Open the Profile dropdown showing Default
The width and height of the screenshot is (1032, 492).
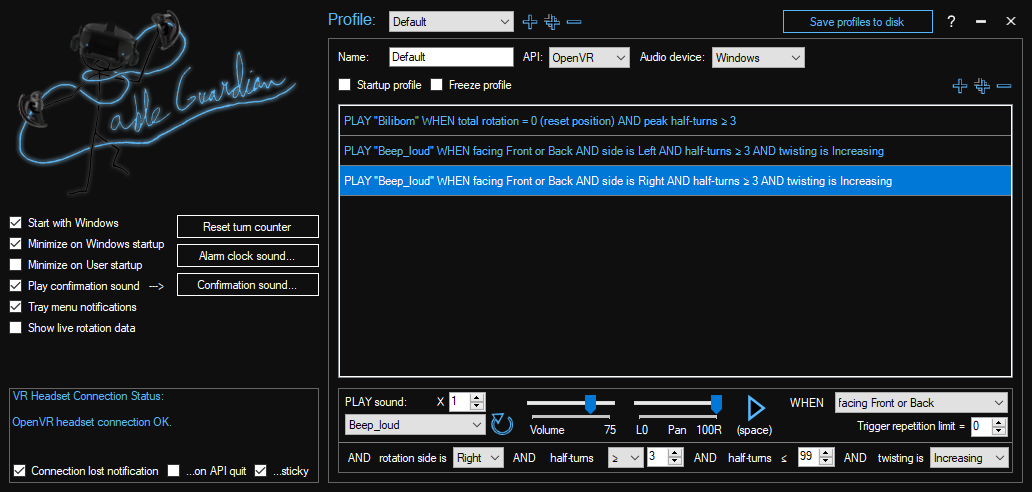click(x=451, y=21)
